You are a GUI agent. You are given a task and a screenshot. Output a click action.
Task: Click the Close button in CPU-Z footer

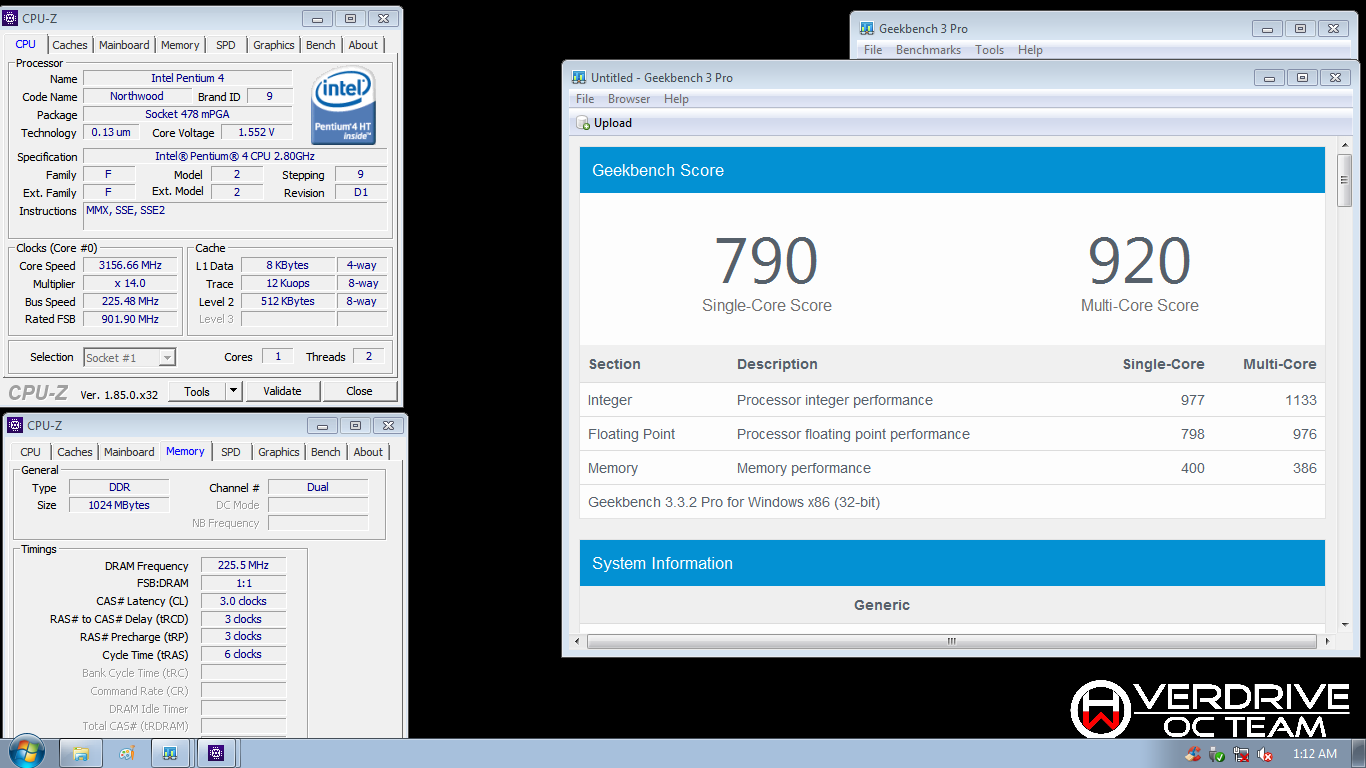[x=359, y=391]
